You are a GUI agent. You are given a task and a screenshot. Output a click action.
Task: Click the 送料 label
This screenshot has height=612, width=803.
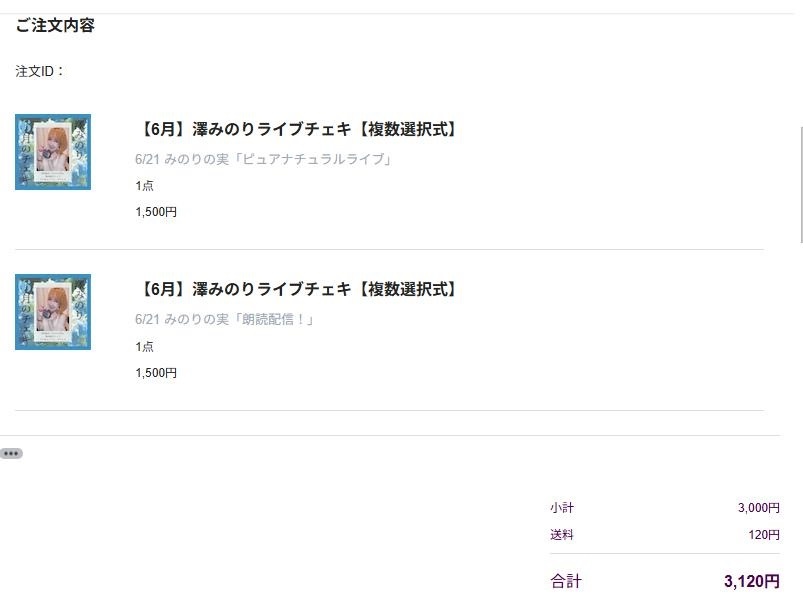click(x=562, y=535)
